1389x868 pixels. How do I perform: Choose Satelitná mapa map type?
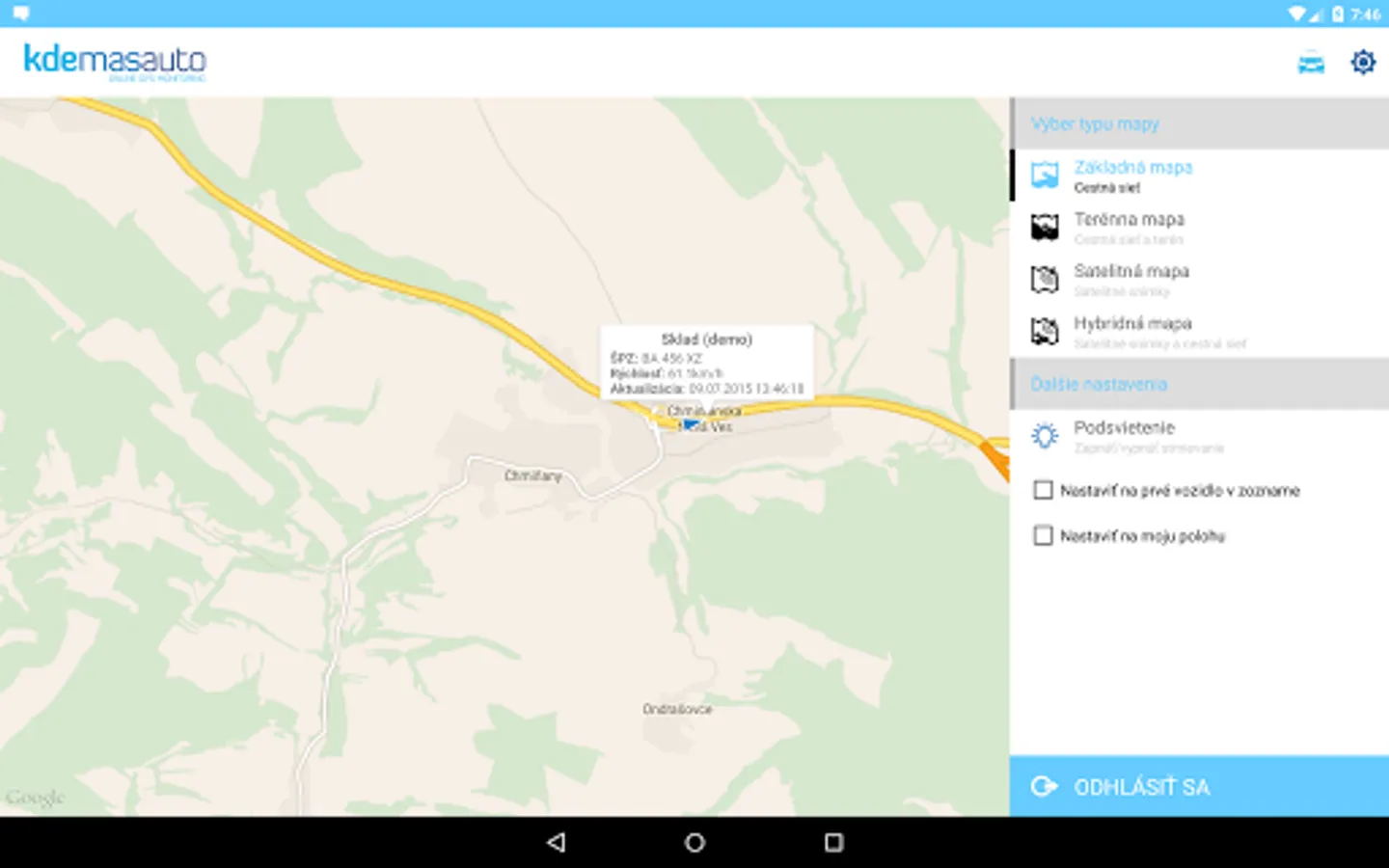tap(1200, 280)
